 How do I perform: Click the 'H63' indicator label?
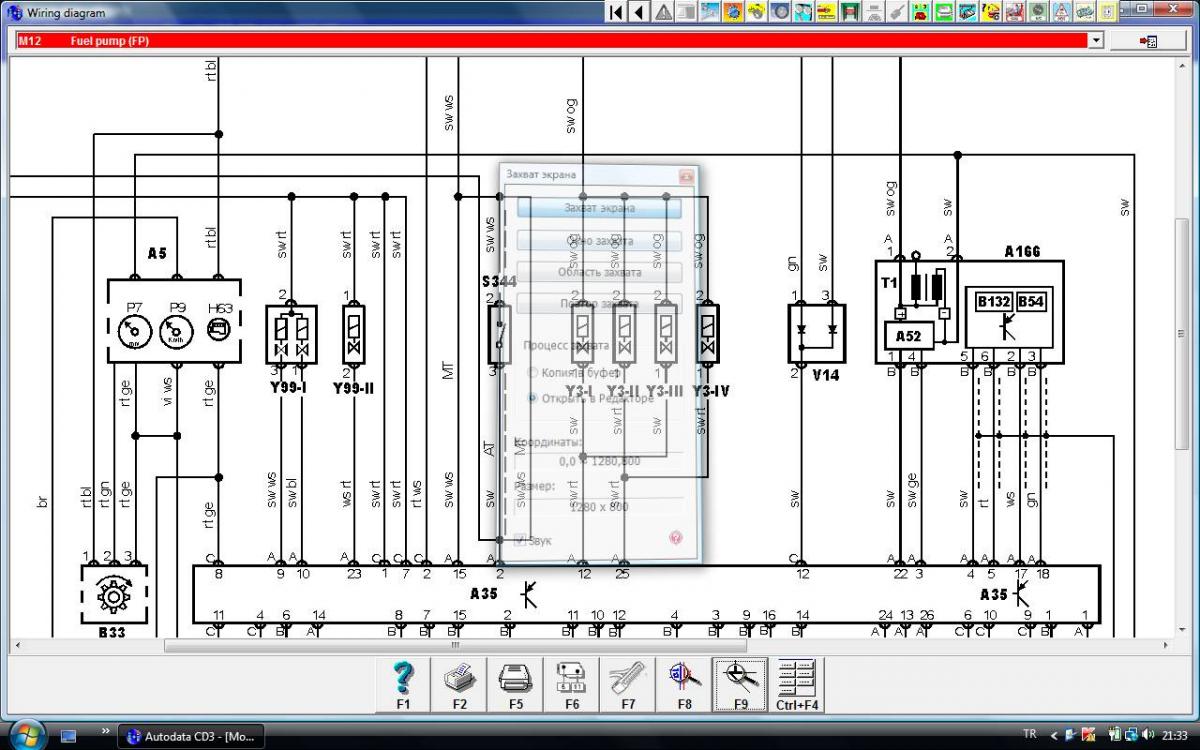click(219, 307)
